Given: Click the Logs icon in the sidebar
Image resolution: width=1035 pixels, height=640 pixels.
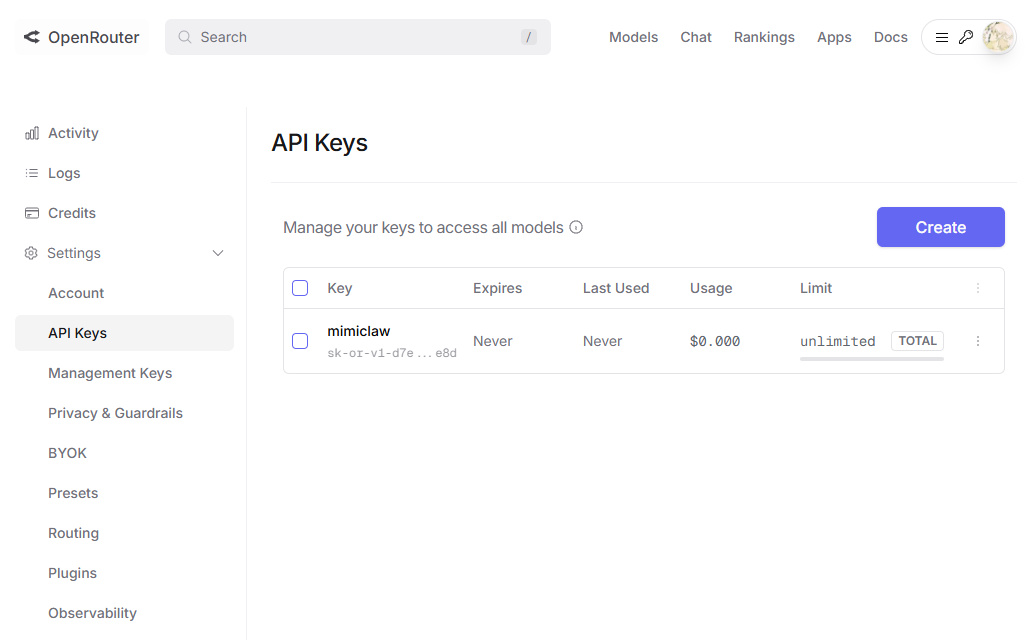Looking at the screenshot, I should point(31,172).
